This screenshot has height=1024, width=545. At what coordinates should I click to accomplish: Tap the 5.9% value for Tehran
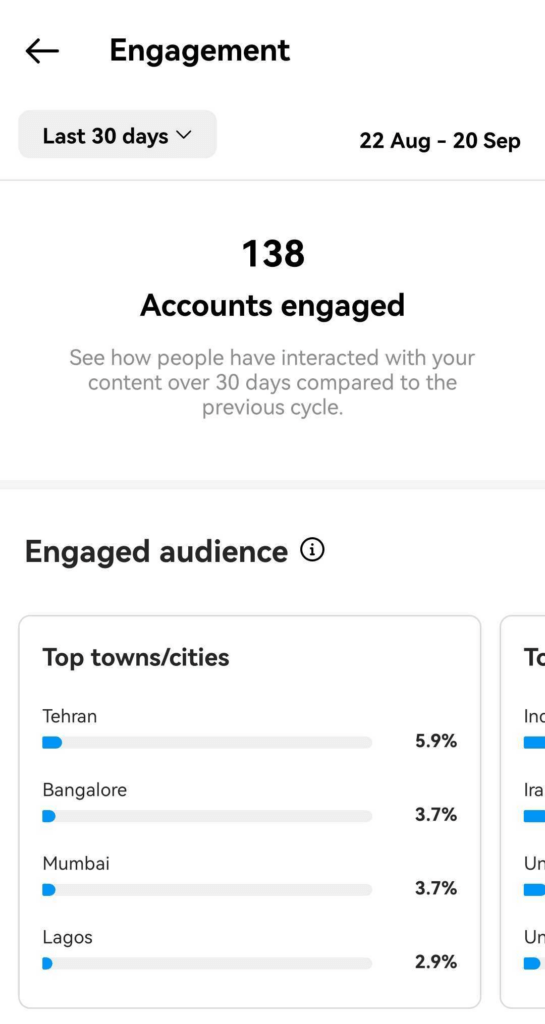436,741
